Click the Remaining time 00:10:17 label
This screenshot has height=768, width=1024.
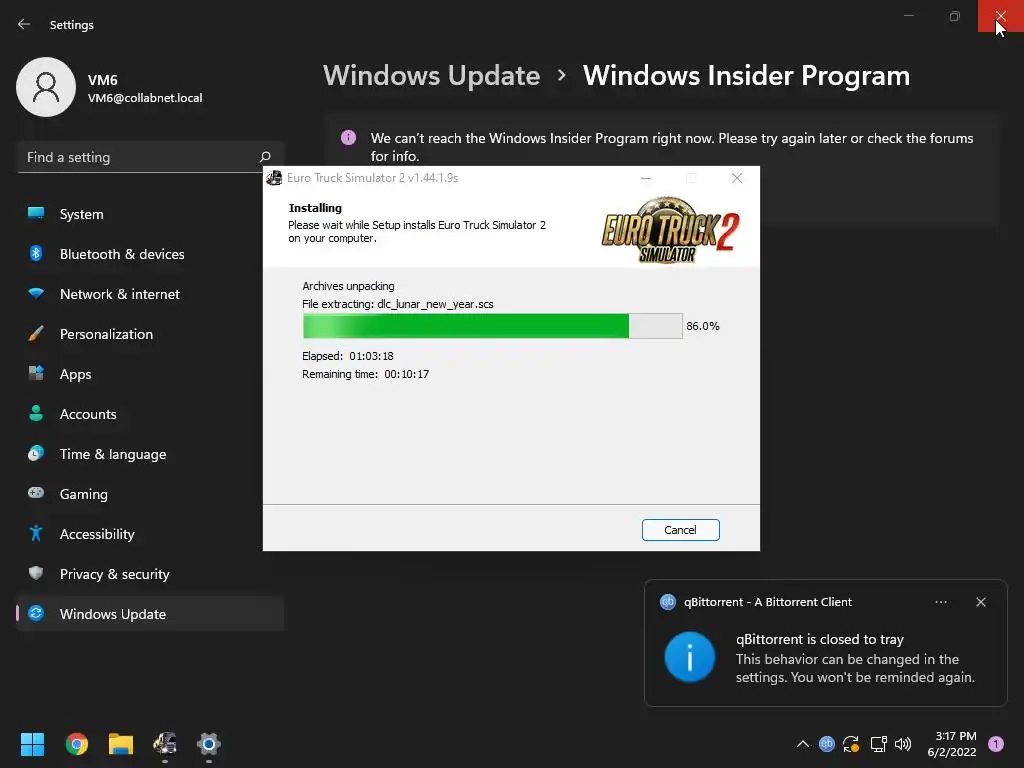365,374
